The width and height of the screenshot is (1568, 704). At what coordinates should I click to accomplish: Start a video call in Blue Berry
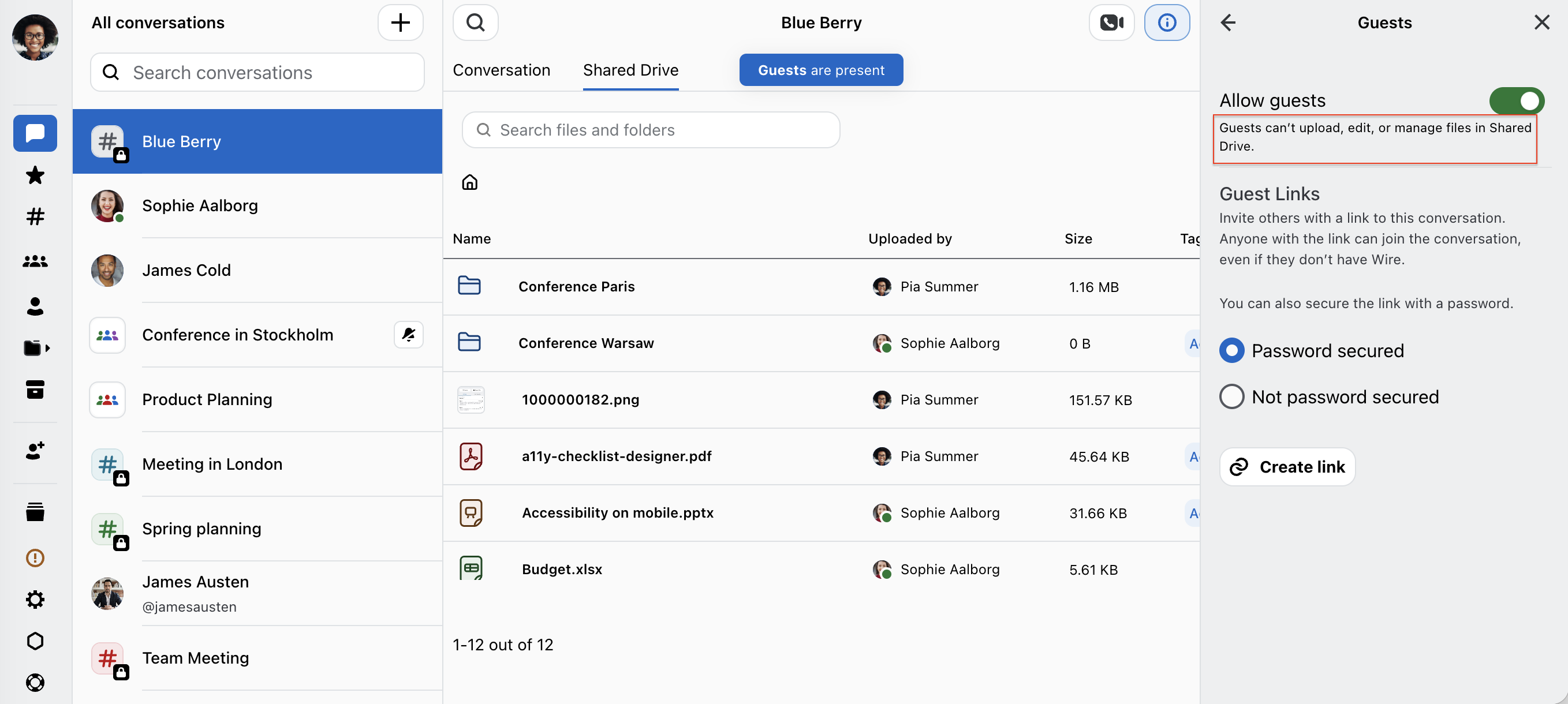point(1111,23)
